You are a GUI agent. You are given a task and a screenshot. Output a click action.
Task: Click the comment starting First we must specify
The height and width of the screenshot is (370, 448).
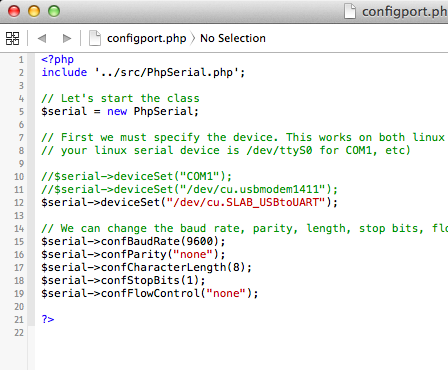click(244, 137)
